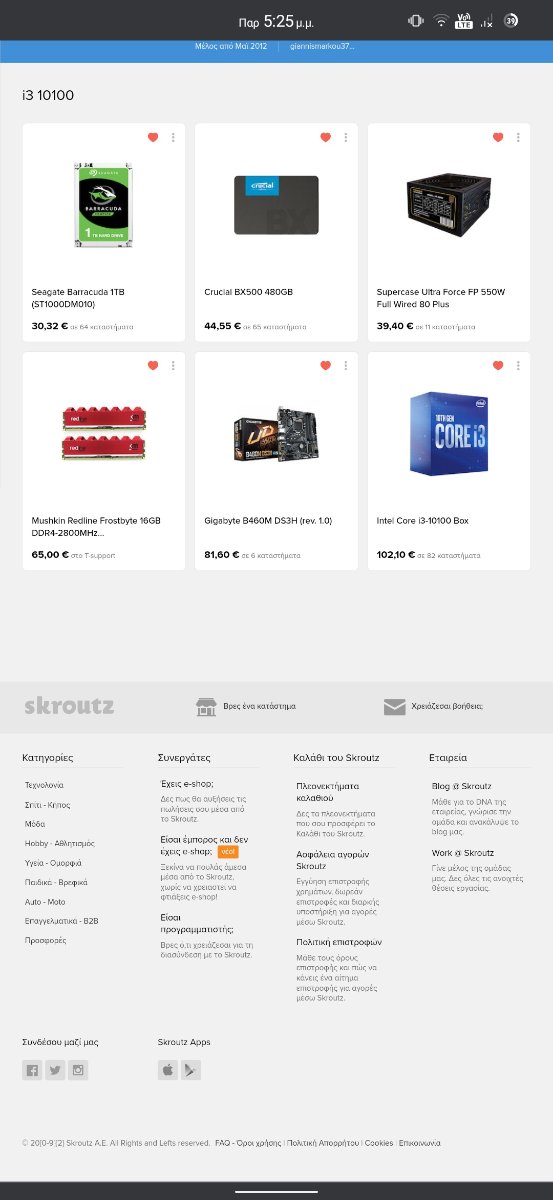Open three-dot menu on Supercase Ultra Force card

(519, 137)
